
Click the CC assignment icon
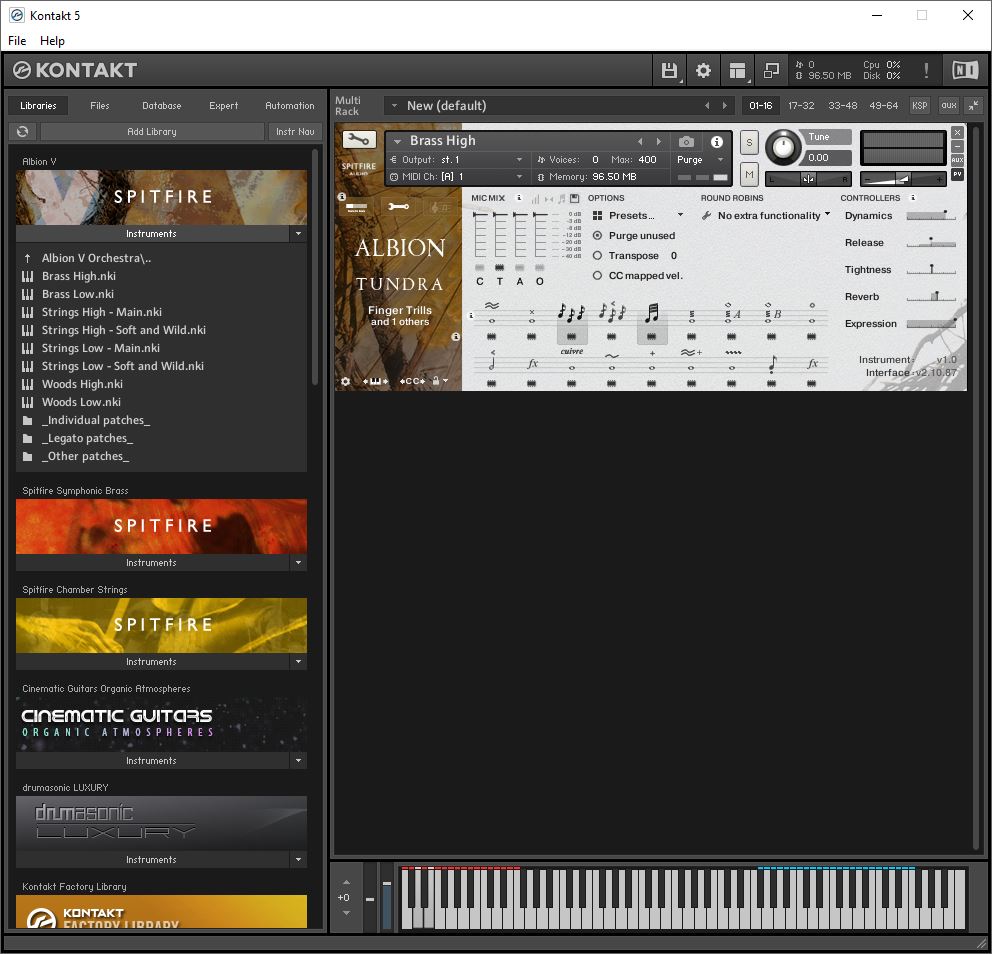(x=412, y=381)
